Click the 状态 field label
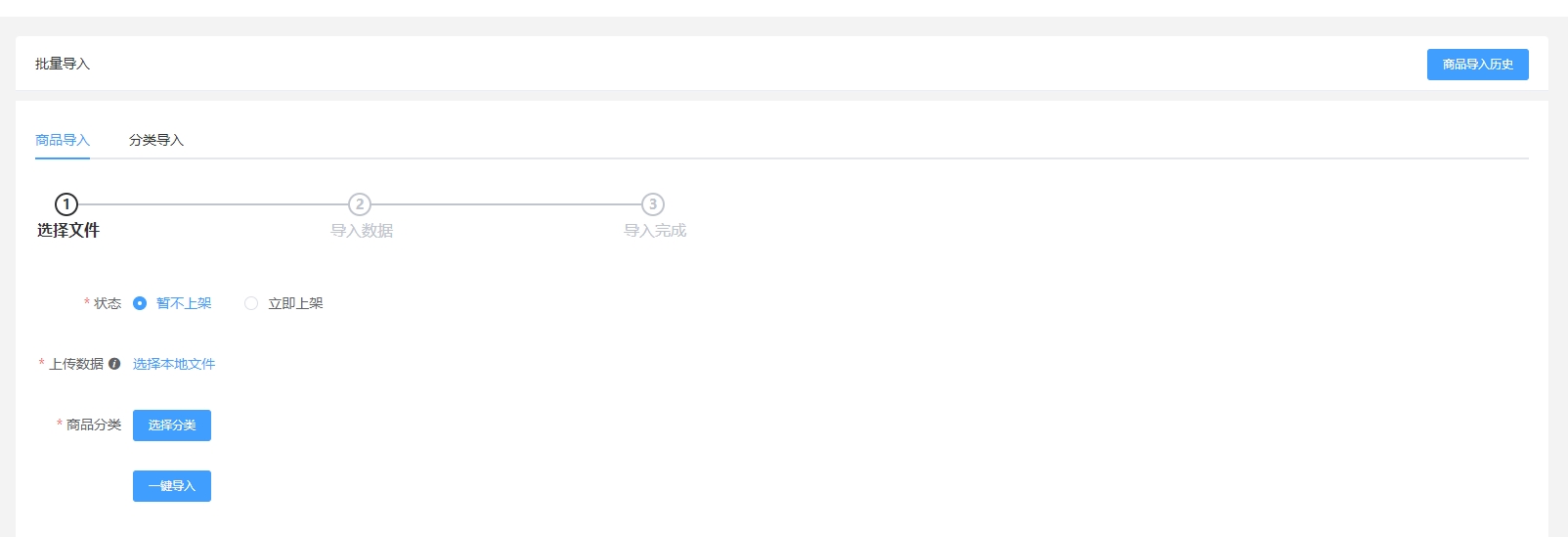This screenshot has height=537, width=1568. click(x=108, y=303)
